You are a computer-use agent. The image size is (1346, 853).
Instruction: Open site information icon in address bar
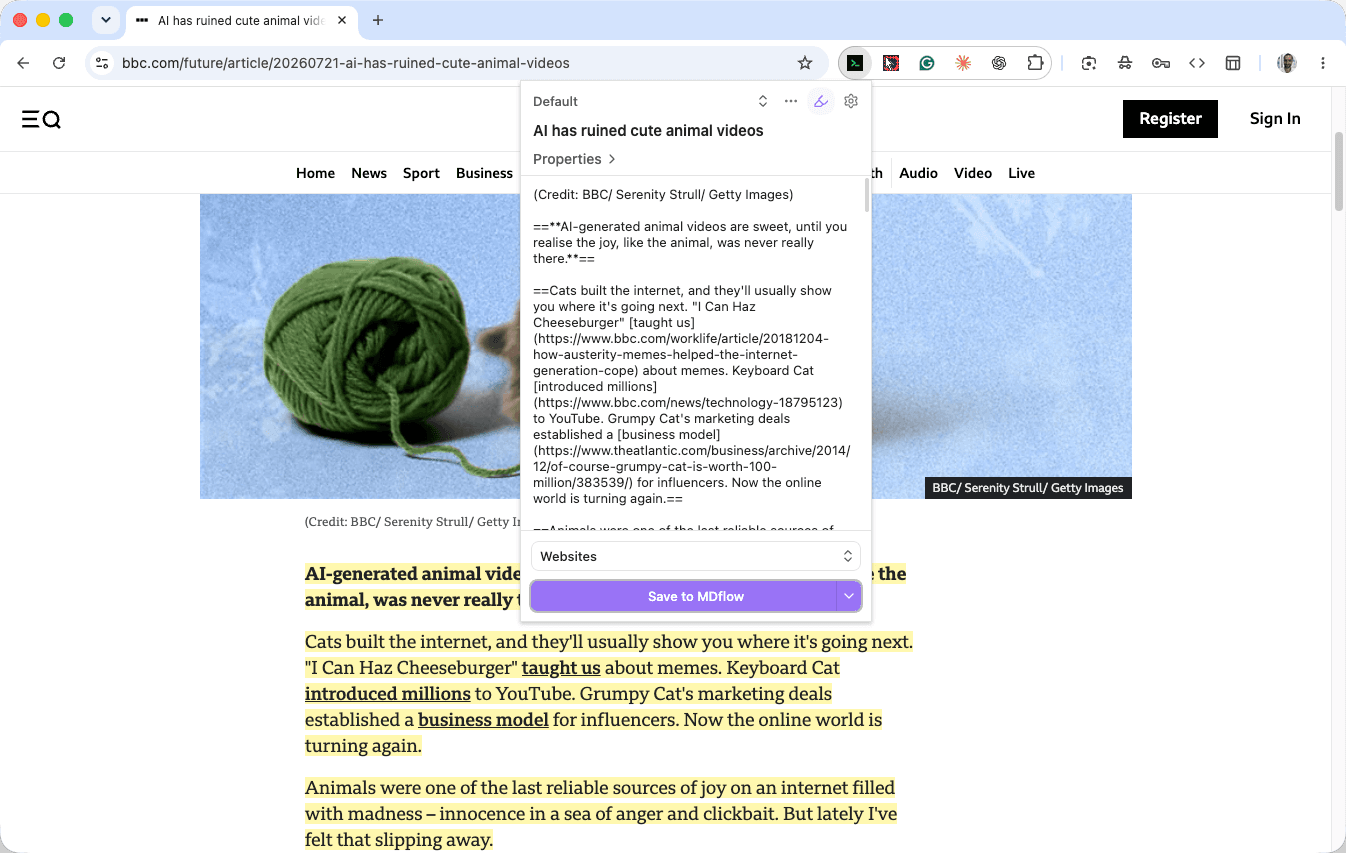[101, 63]
